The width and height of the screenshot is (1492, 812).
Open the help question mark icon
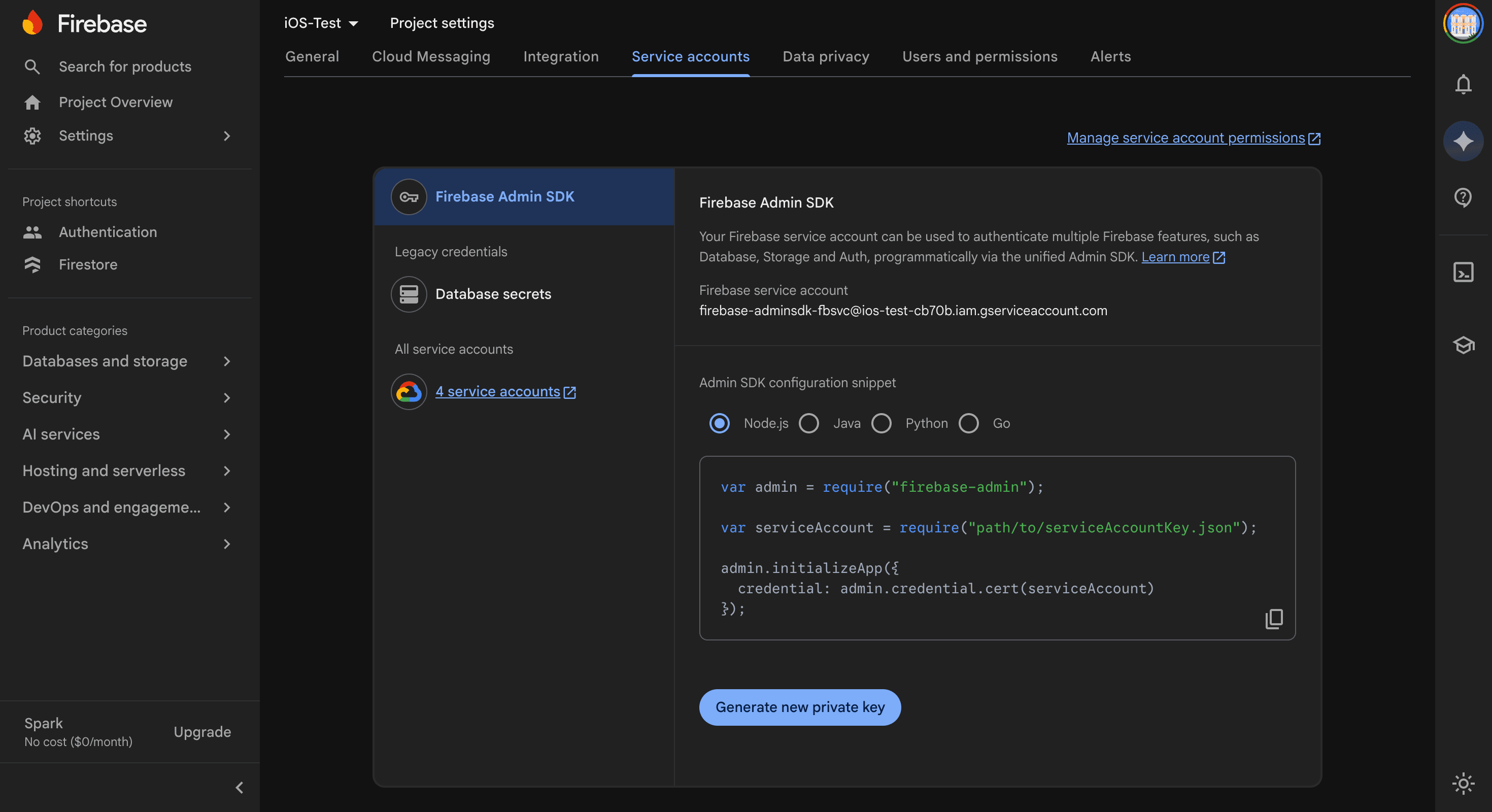pos(1464,197)
